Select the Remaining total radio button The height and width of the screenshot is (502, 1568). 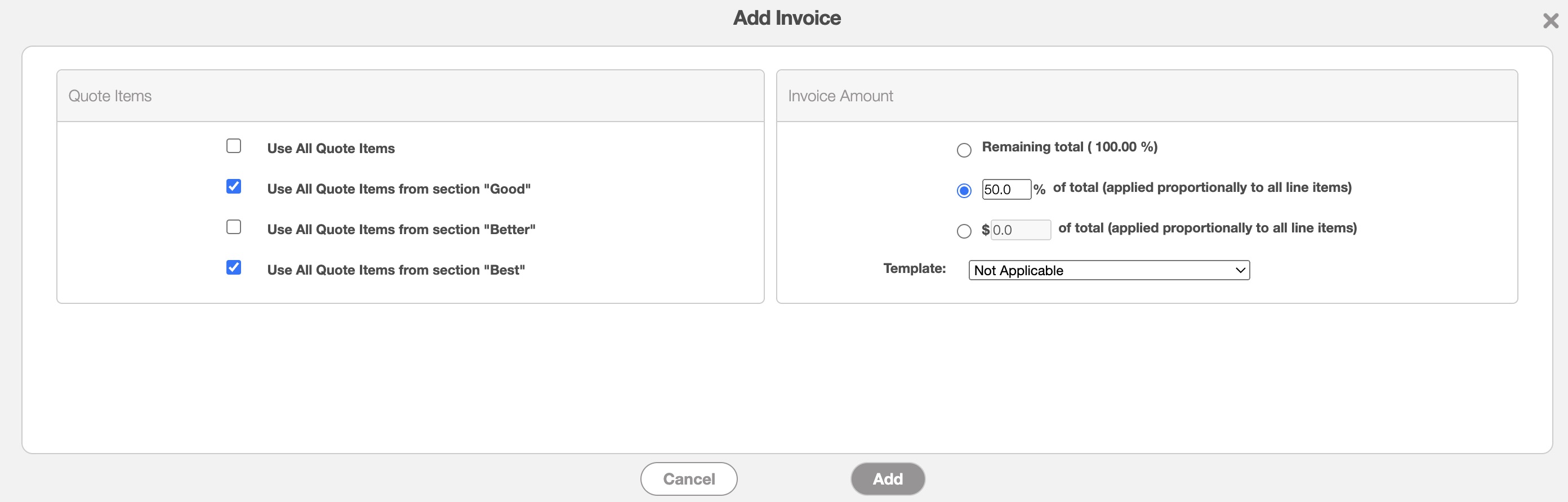point(964,150)
